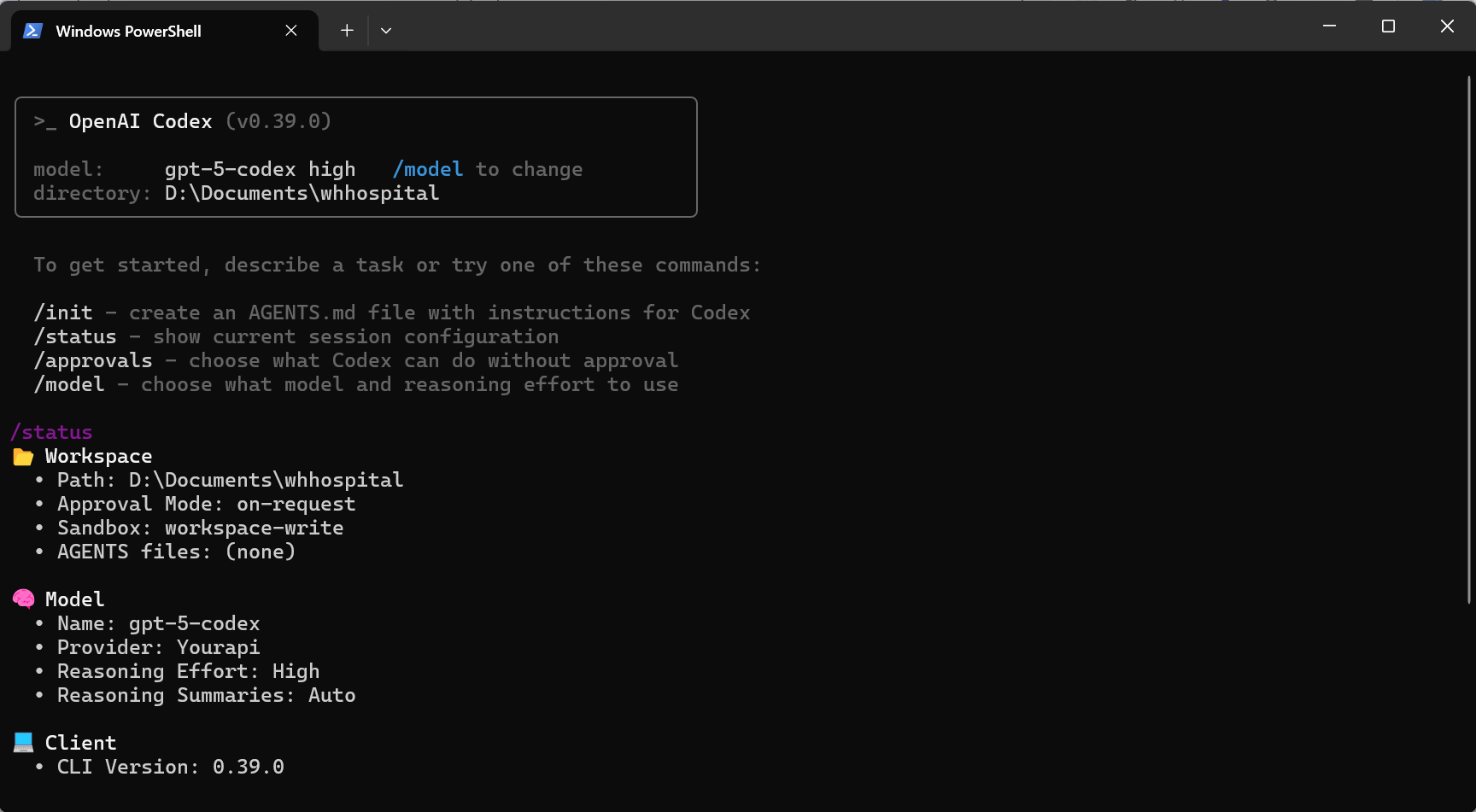Click the blue /model text in header
The height and width of the screenshot is (812, 1476).
click(428, 169)
